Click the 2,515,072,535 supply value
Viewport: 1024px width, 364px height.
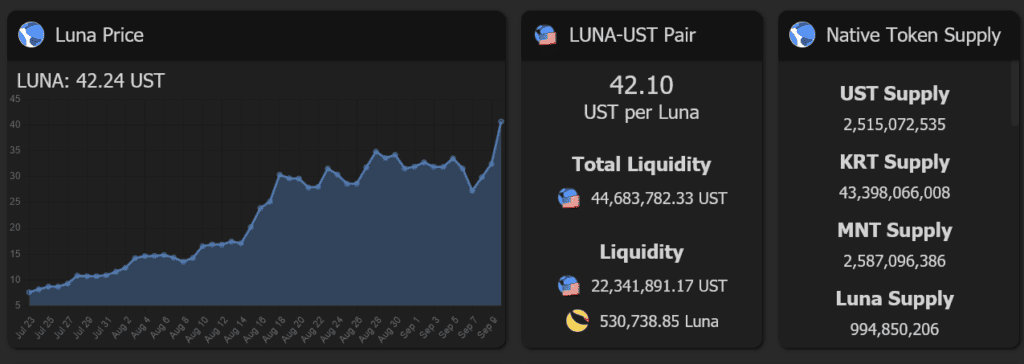895,125
